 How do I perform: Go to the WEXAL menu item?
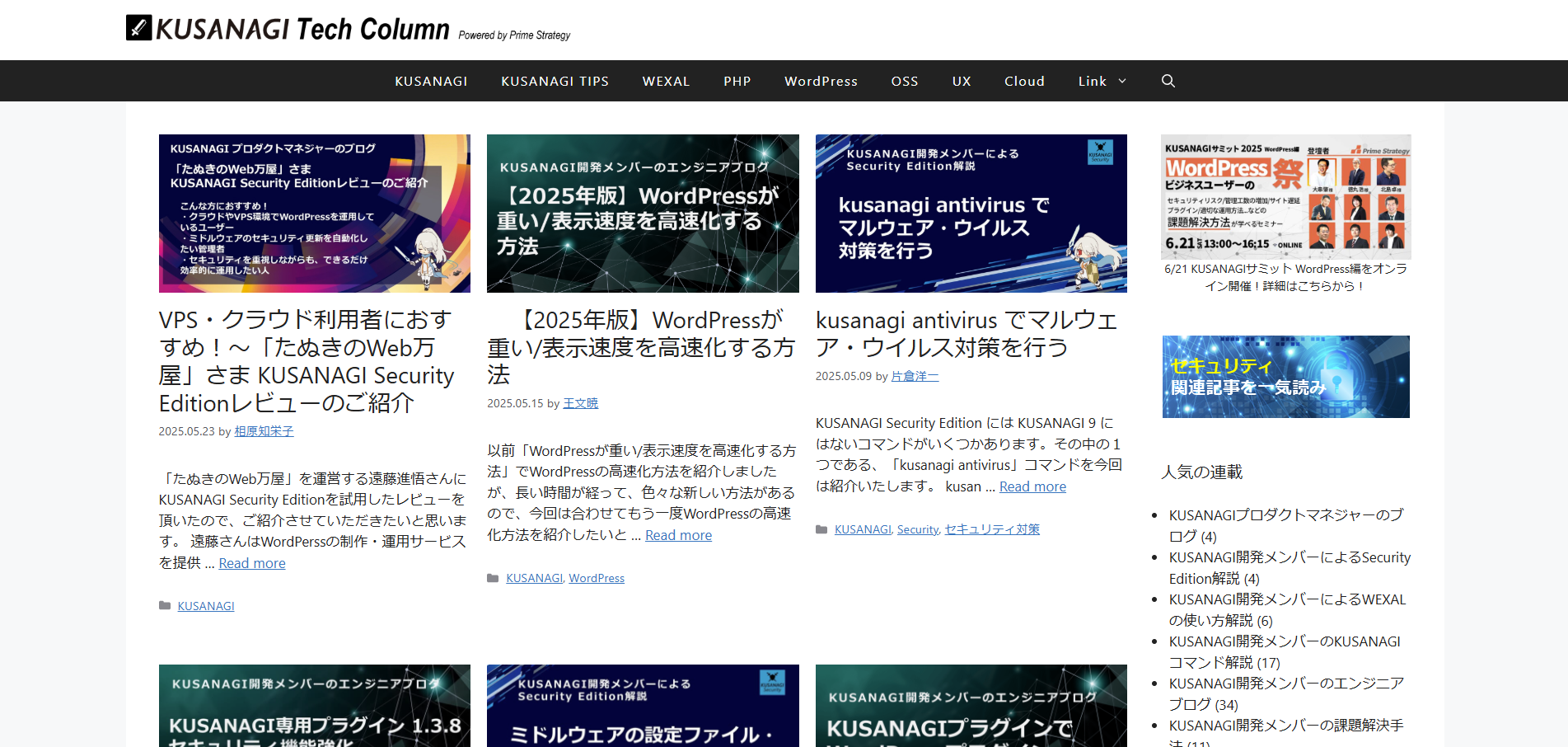[x=666, y=81]
